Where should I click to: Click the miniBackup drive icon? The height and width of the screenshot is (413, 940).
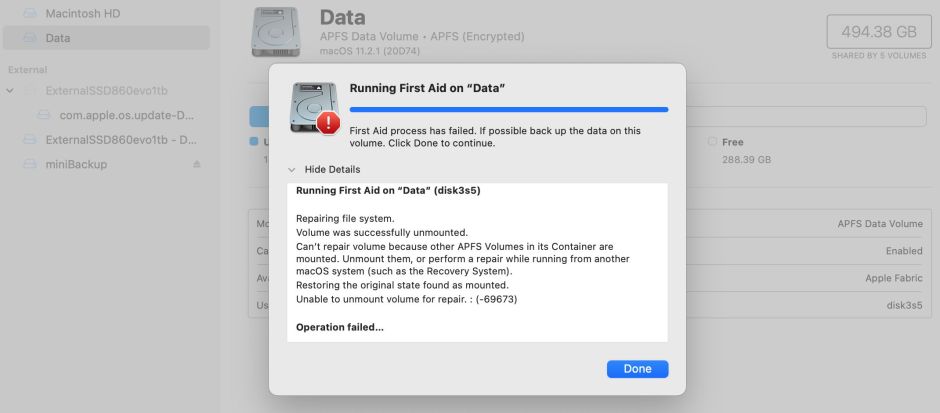pyautogui.click(x=30, y=164)
